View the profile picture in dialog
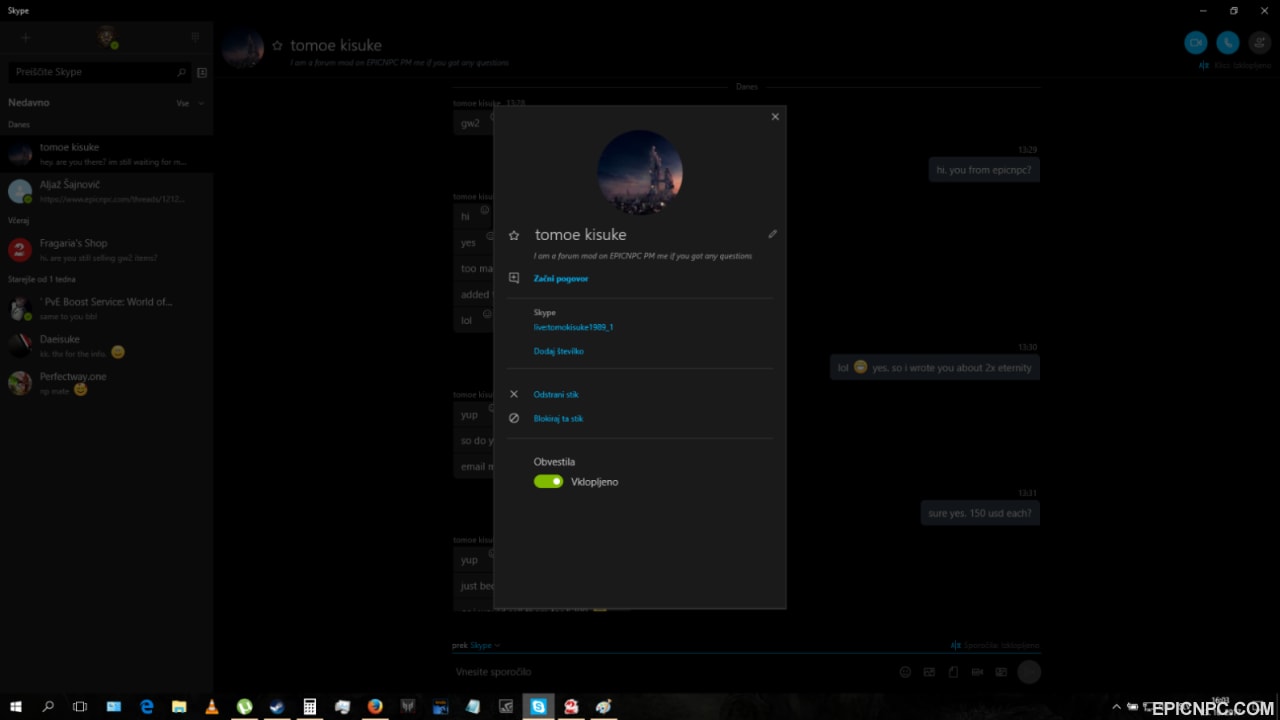 coord(640,172)
